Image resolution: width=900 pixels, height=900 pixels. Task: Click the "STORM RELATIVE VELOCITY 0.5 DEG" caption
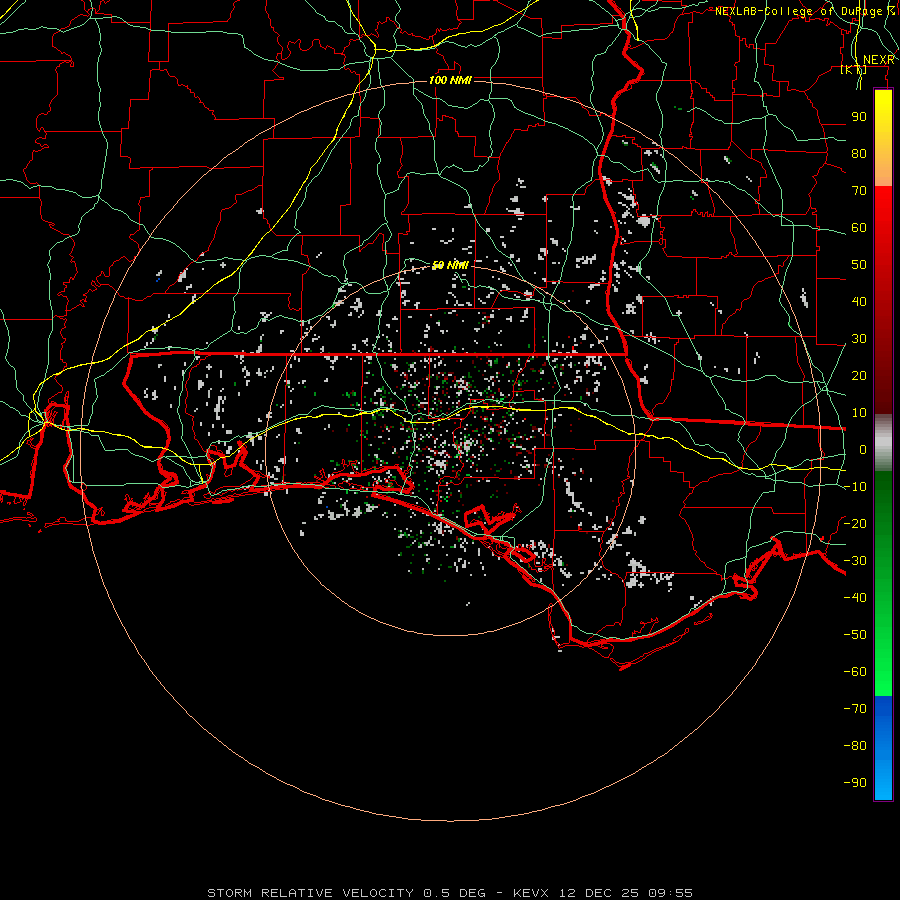tap(346, 893)
